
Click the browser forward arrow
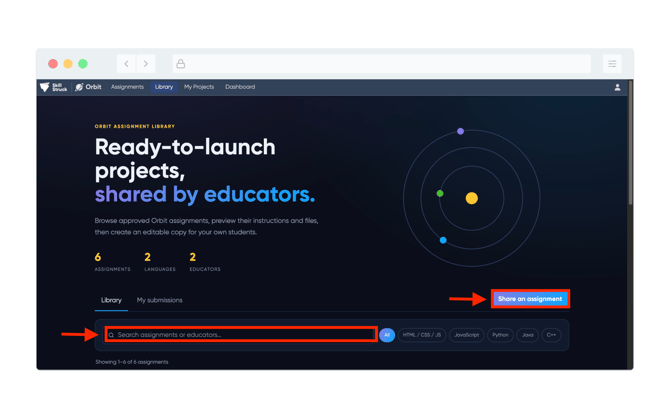pos(146,64)
